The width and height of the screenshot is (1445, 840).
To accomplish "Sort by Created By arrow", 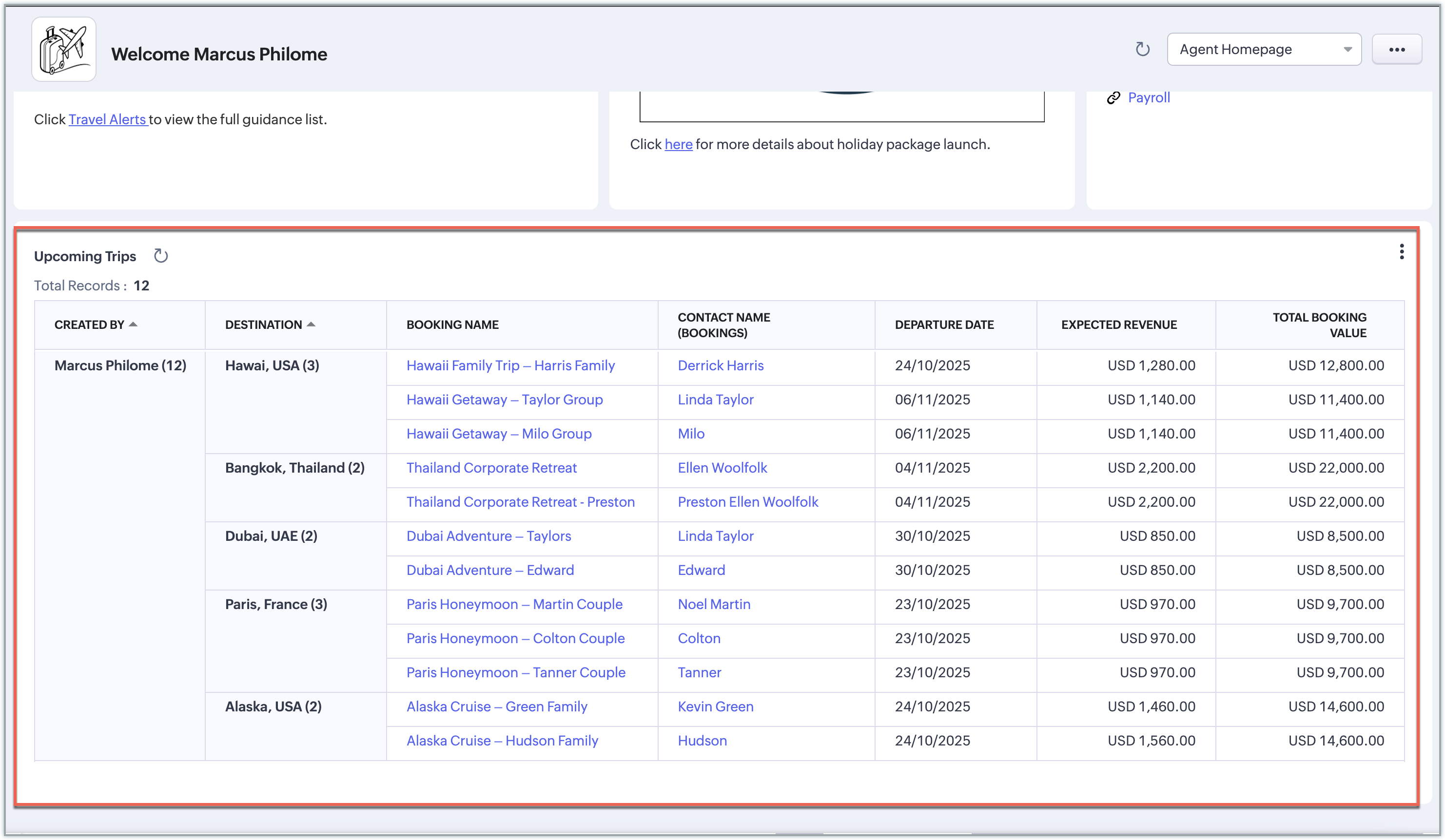I will [x=133, y=325].
